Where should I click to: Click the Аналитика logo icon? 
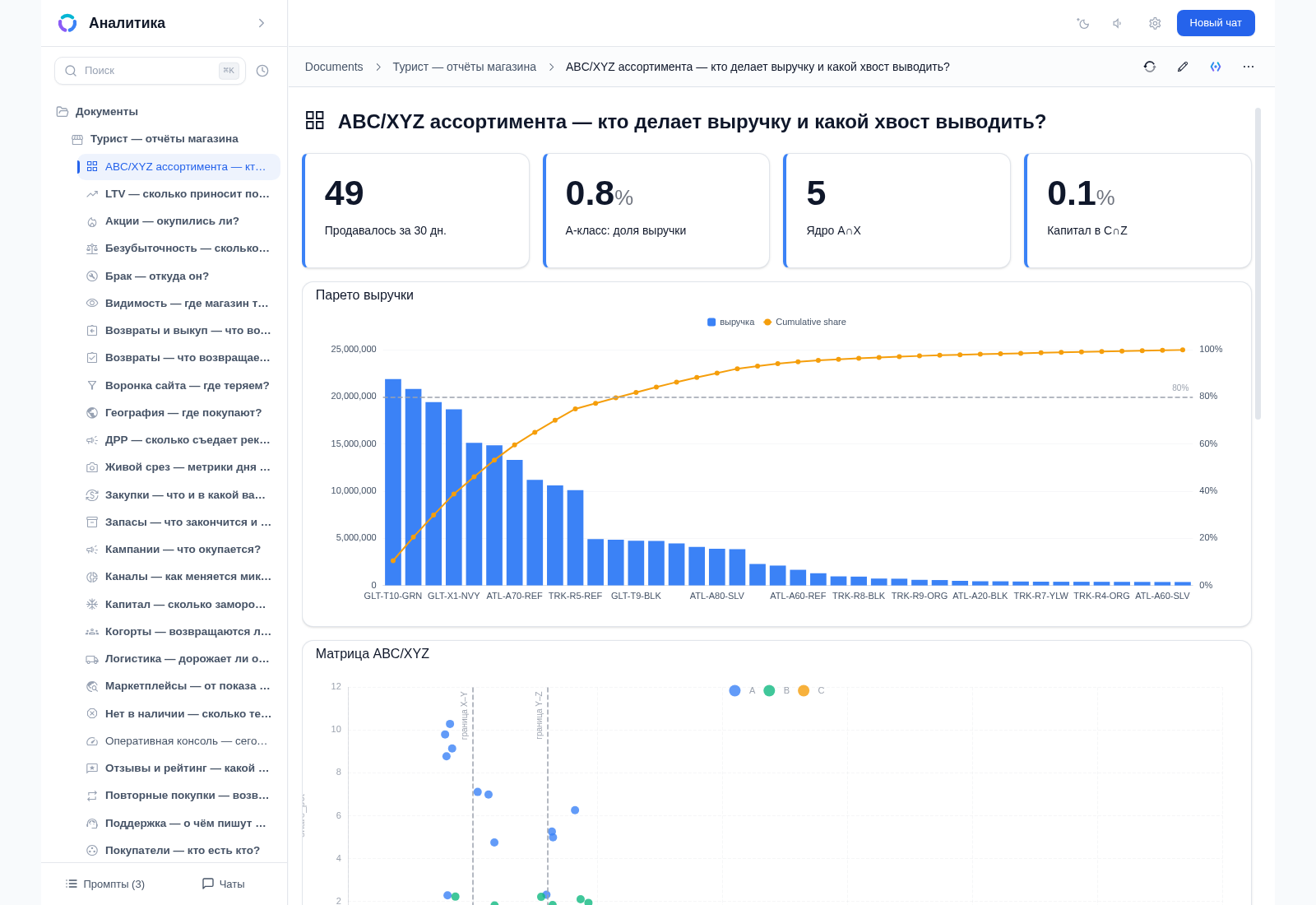(67, 23)
